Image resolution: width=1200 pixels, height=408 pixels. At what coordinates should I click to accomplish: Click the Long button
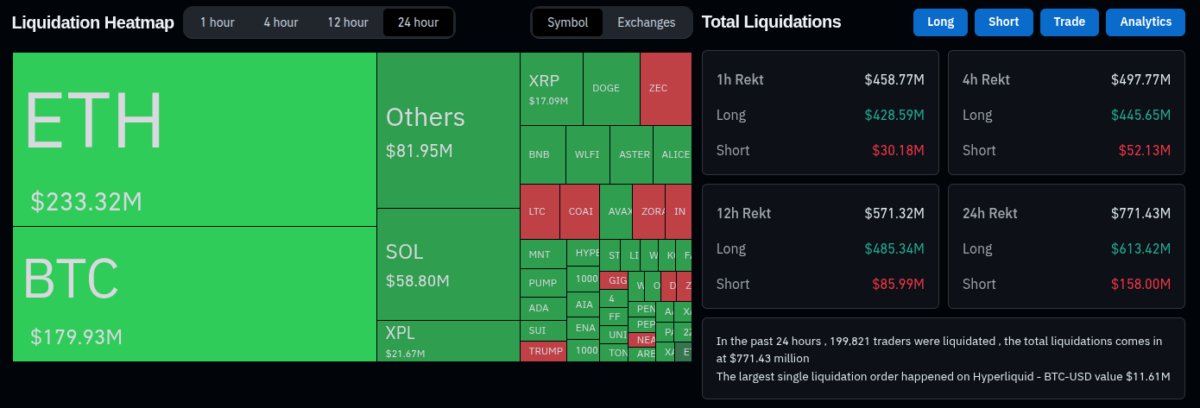(940, 22)
